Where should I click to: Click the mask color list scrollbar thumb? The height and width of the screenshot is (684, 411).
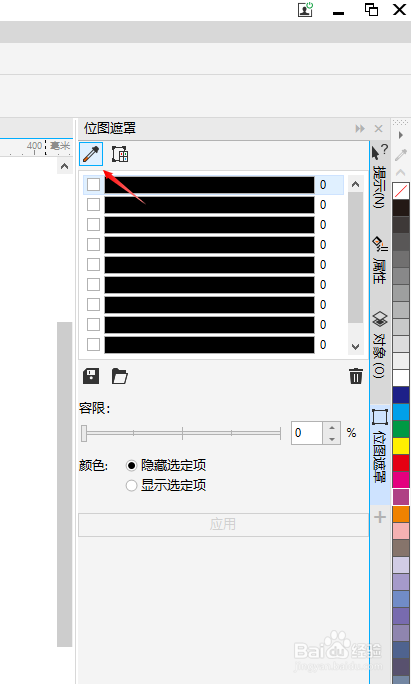(x=356, y=257)
